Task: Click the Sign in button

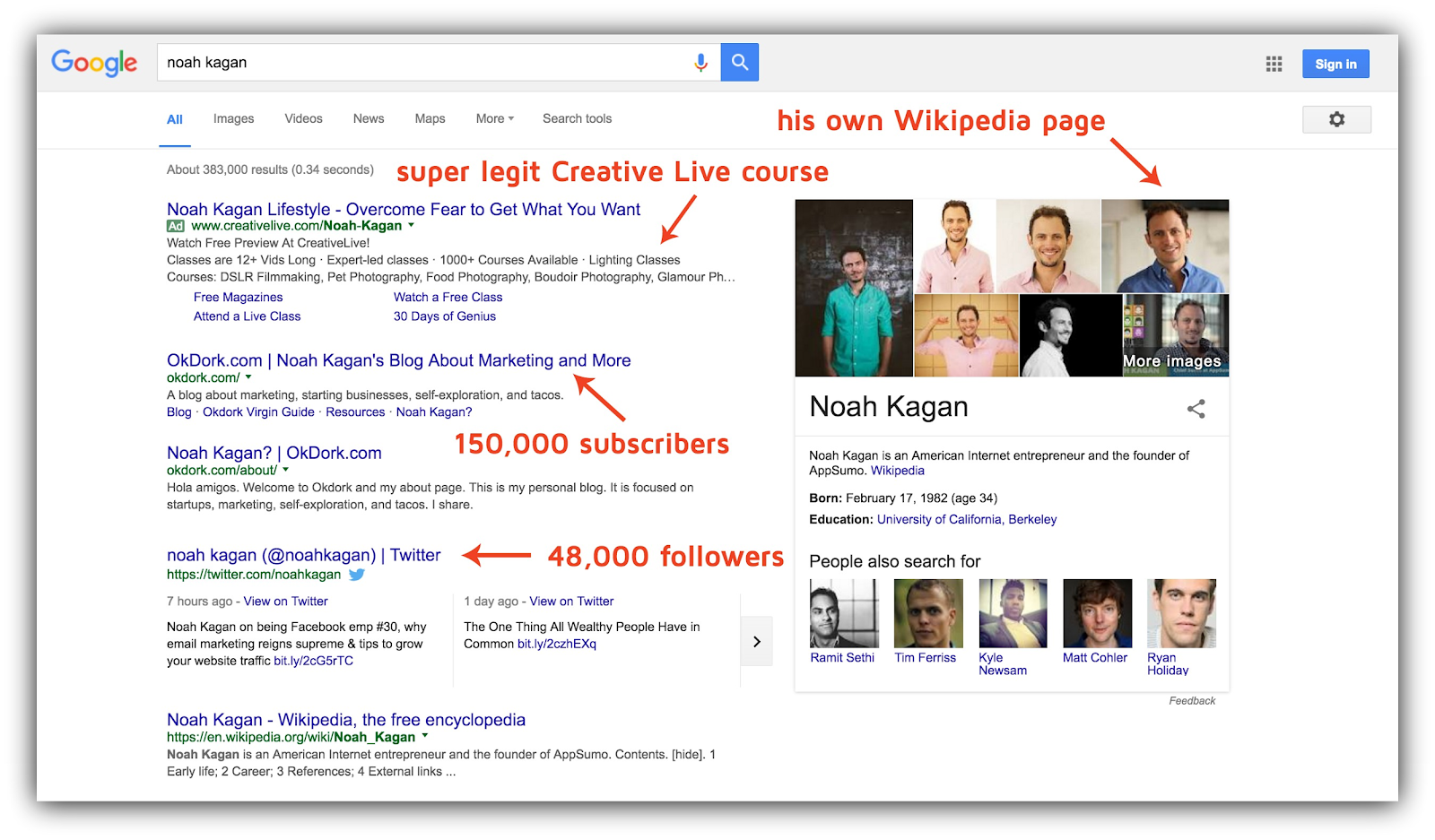Action: coord(1335,64)
